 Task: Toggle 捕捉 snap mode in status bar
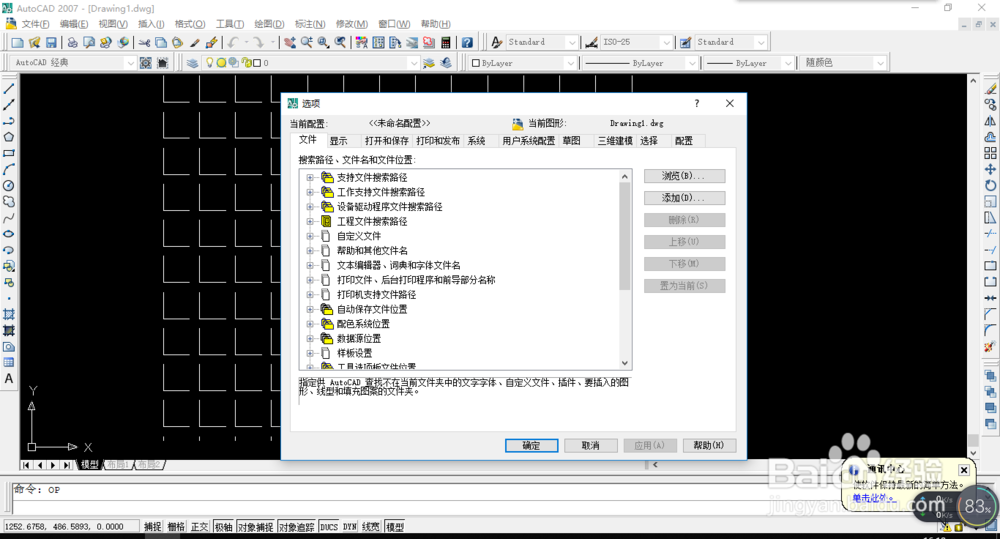pos(152,527)
